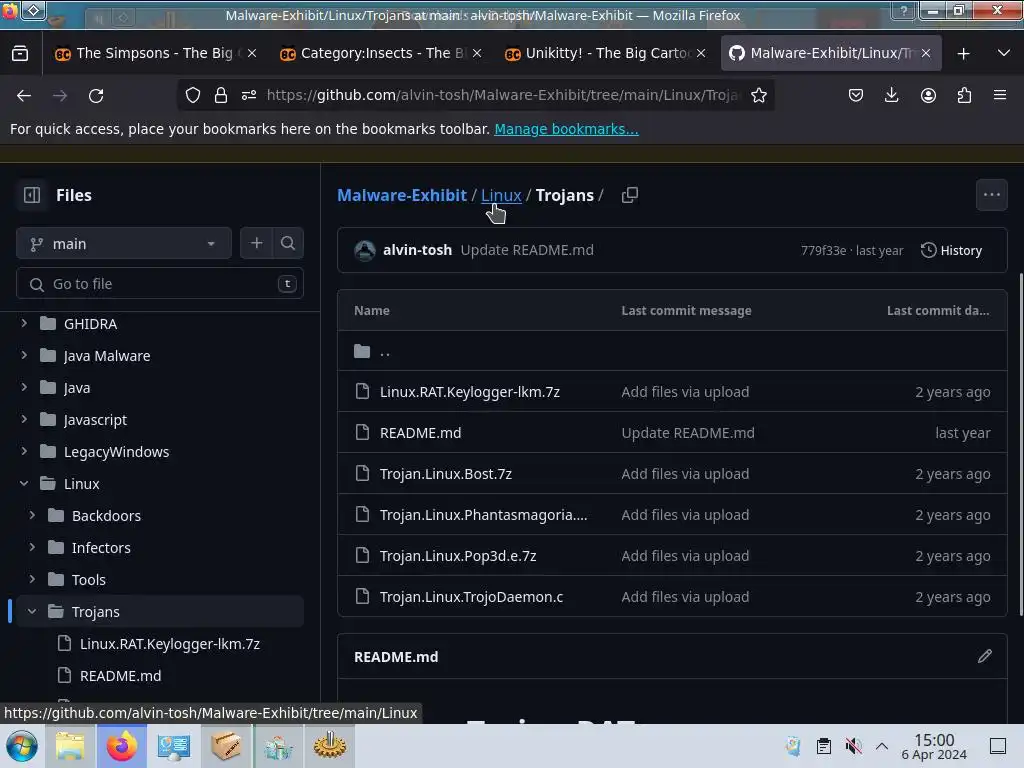Open the Linux breadcrumb link
Viewport: 1024px width, 768px height.
501,195
